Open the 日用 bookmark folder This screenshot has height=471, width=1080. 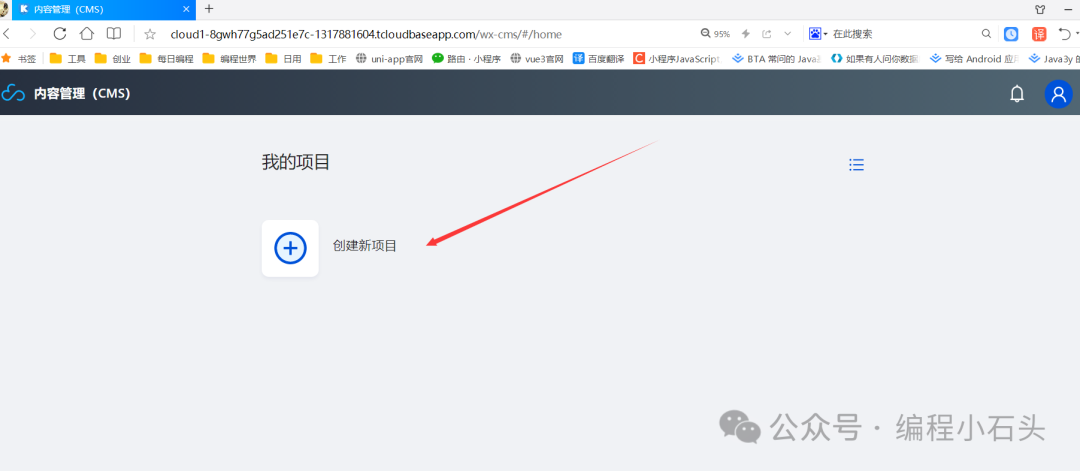pos(283,59)
